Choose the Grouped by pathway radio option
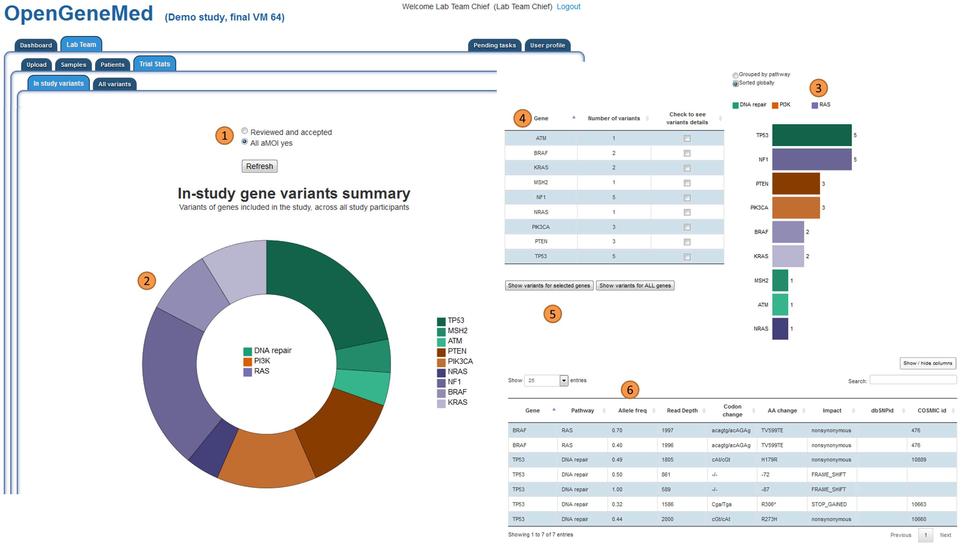The height and width of the screenshot is (548, 970). tap(736, 75)
